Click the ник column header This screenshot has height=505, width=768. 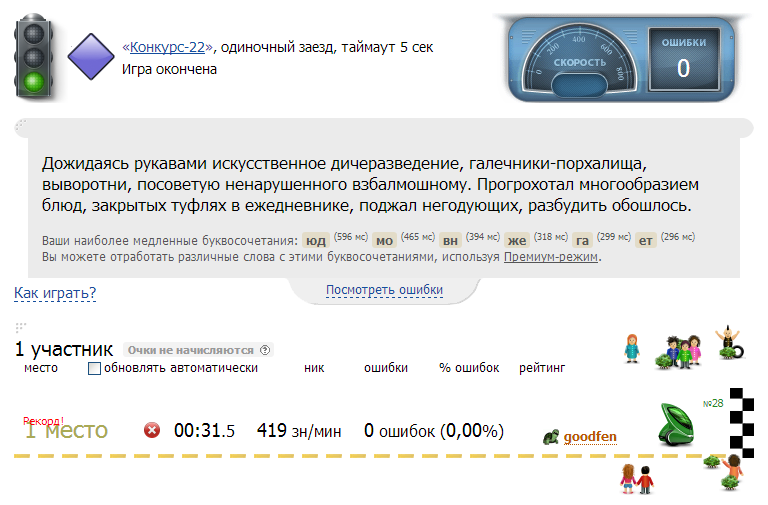pos(314,368)
